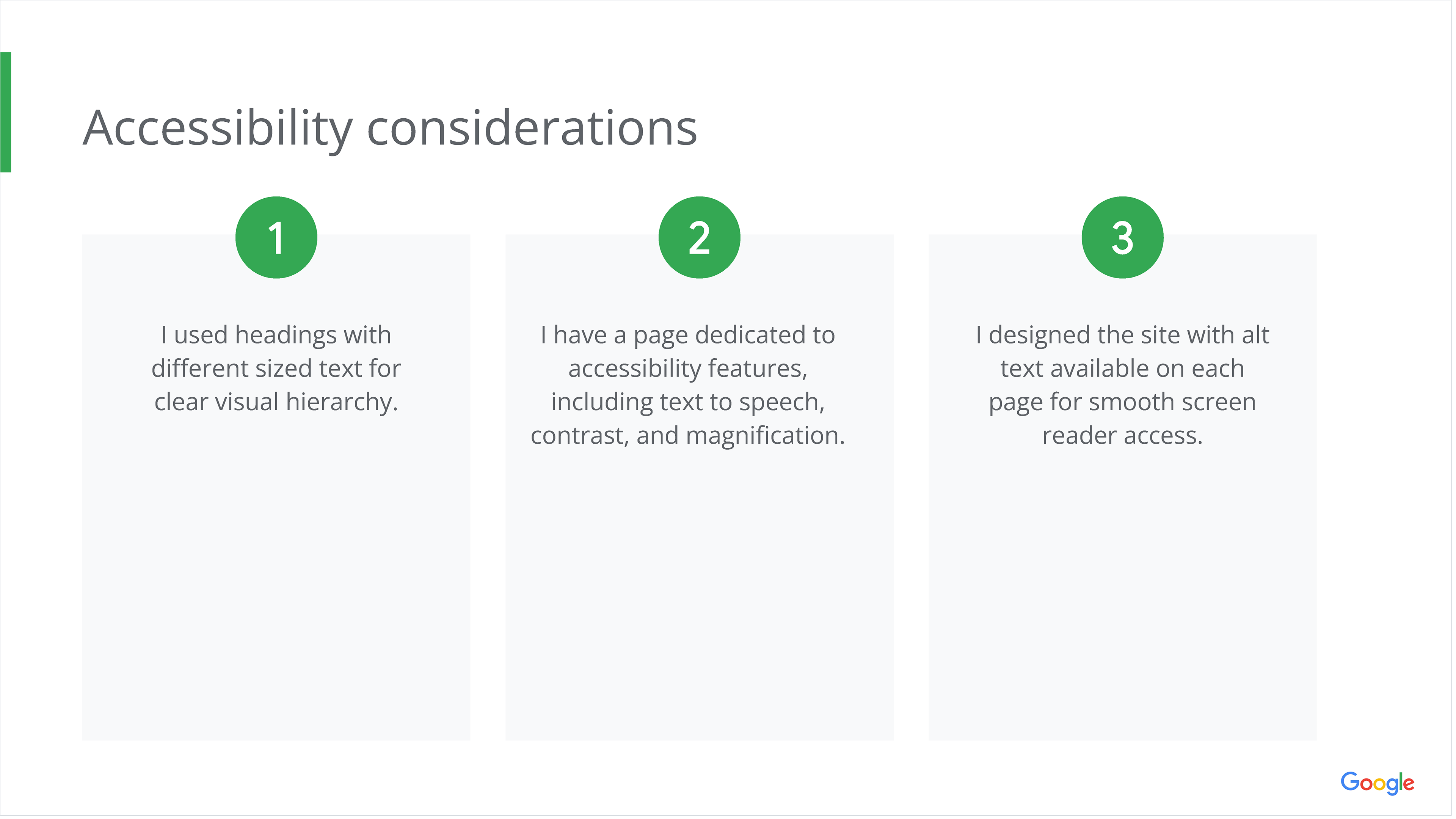This screenshot has height=819, width=1456.
Task: Select the "different sized text for" line
Action: point(276,369)
